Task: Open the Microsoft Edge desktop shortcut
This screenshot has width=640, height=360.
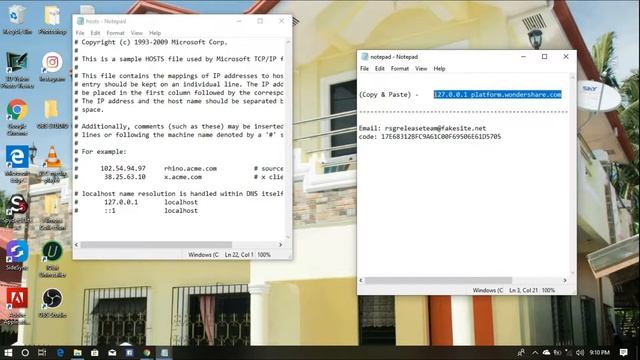Action: [17, 163]
